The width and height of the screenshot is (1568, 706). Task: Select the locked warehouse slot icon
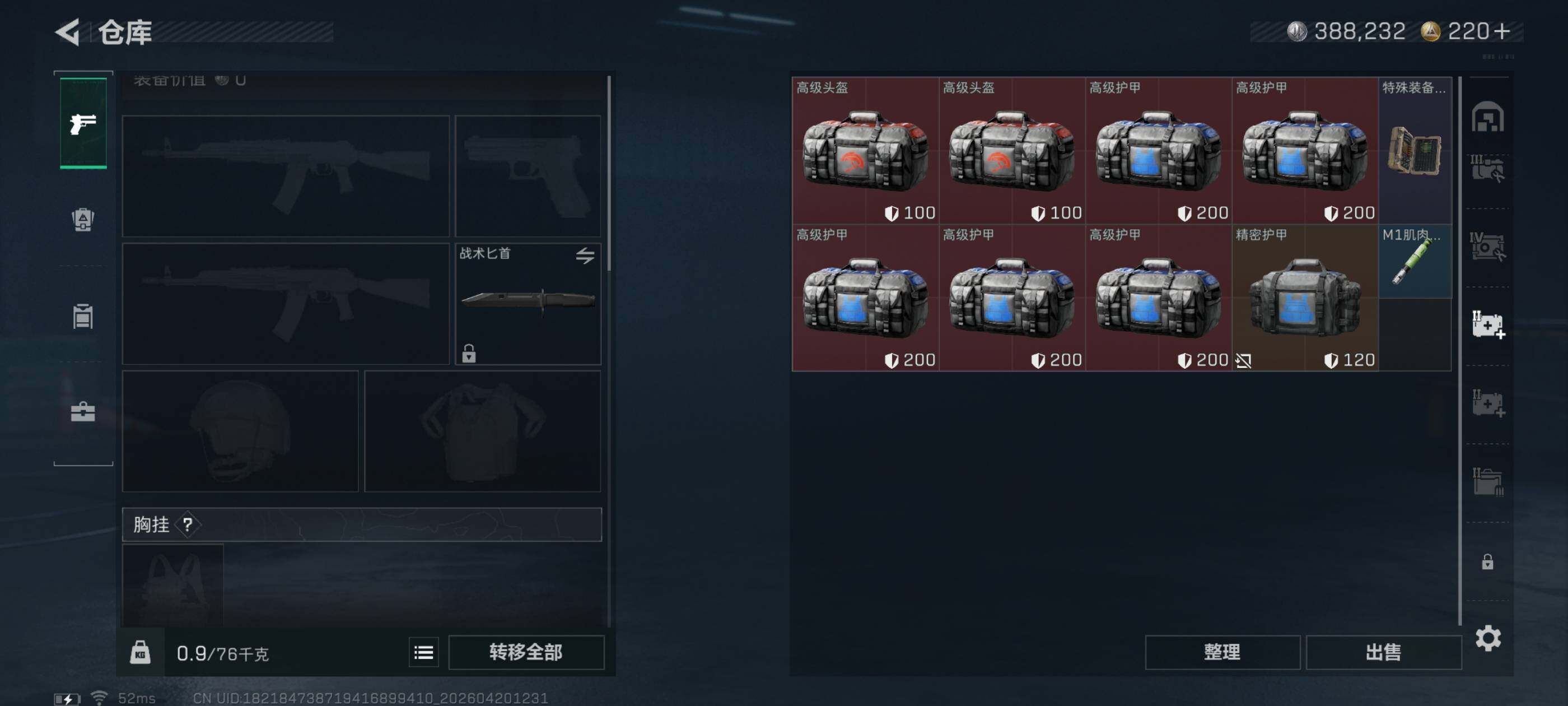click(1488, 561)
